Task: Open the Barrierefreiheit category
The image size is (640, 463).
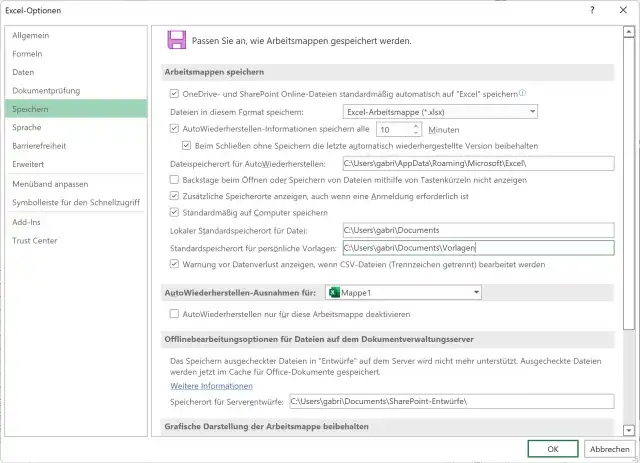Action: point(76,146)
